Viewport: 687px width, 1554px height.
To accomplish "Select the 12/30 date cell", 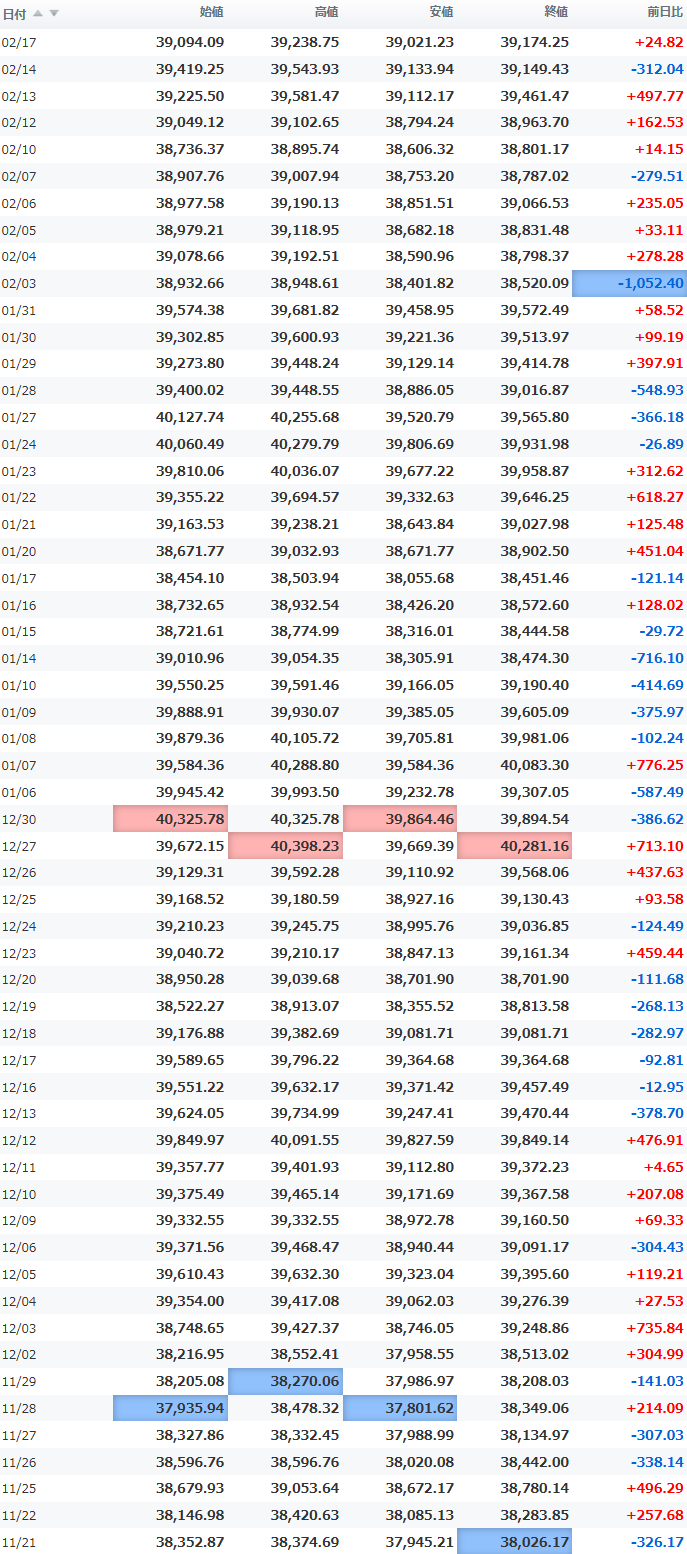I will [18, 819].
